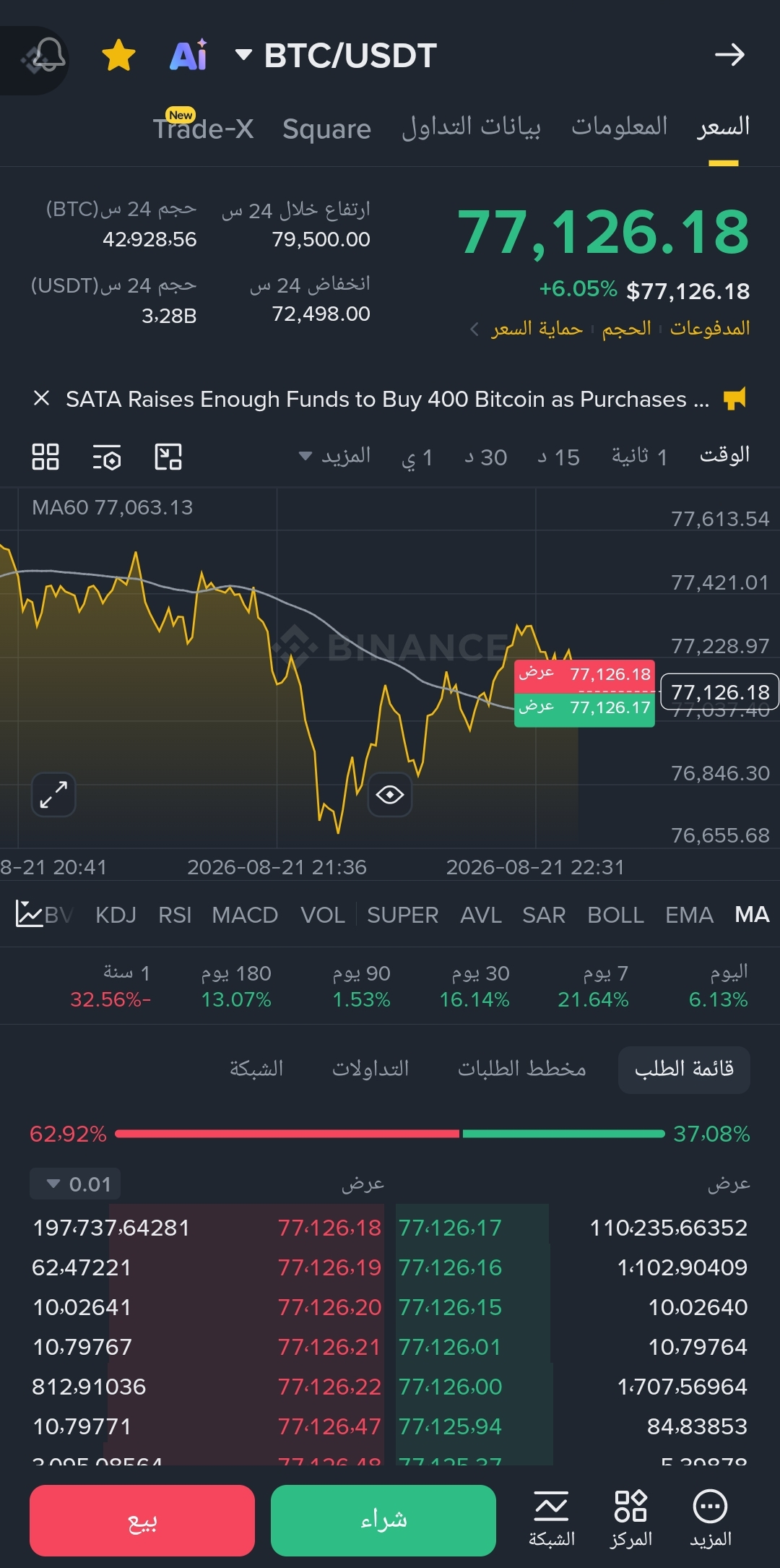780x1568 pixels.
Task: Expand chart to fullscreen
Action: (x=53, y=795)
